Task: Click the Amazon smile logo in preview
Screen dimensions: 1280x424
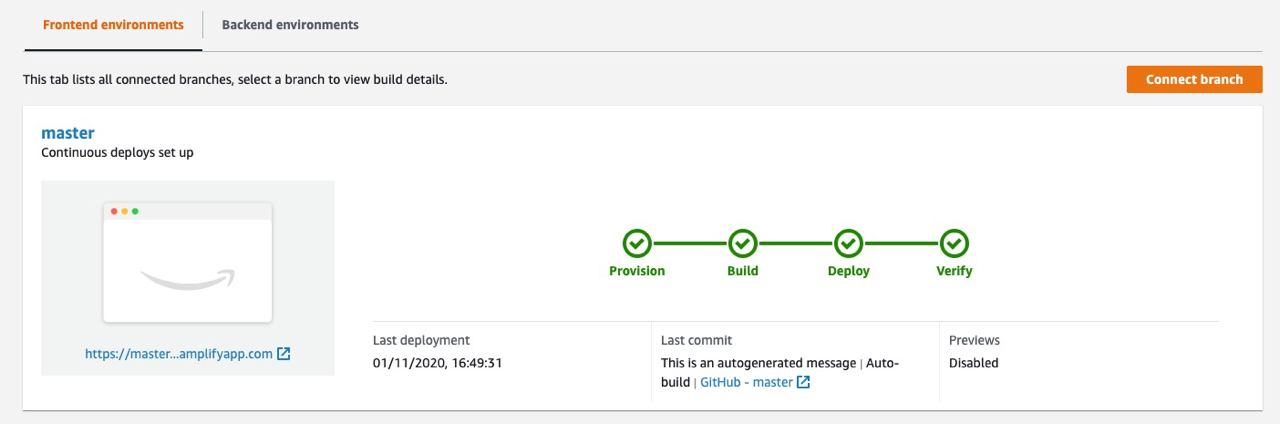Action: [x=187, y=279]
